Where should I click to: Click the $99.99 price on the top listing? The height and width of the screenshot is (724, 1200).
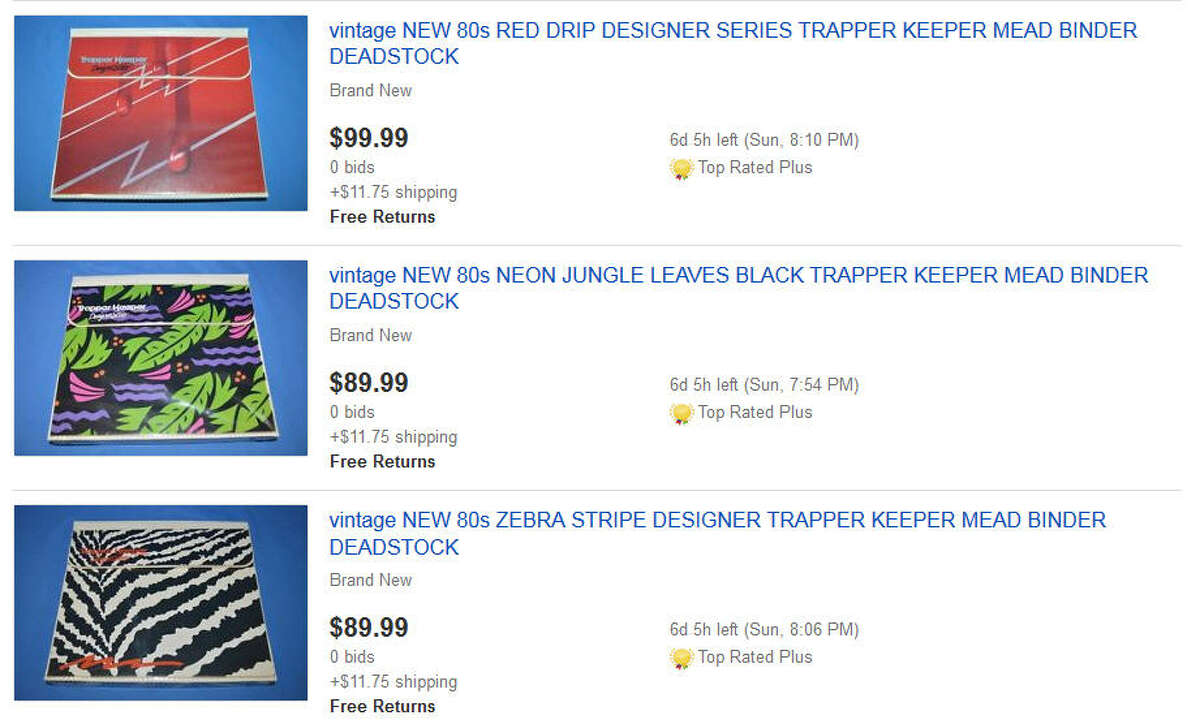(368, 138)
